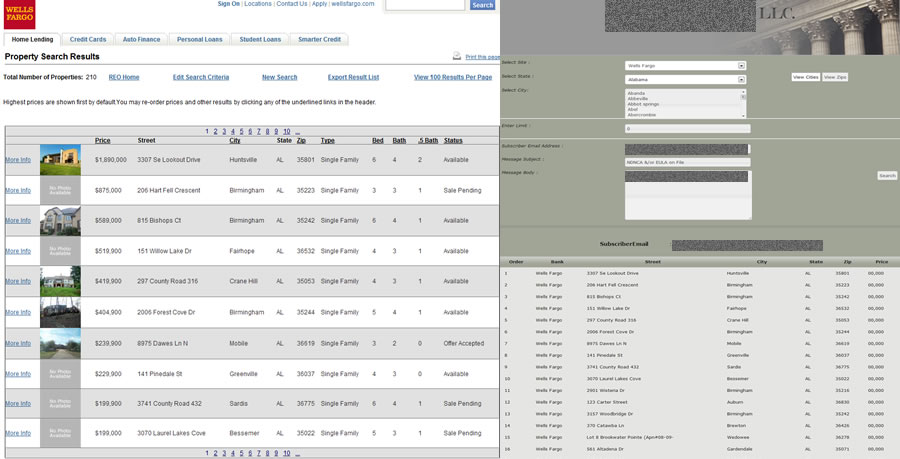Click the Apply link in the header
The image size is (900, 459).
pos(319,3)
